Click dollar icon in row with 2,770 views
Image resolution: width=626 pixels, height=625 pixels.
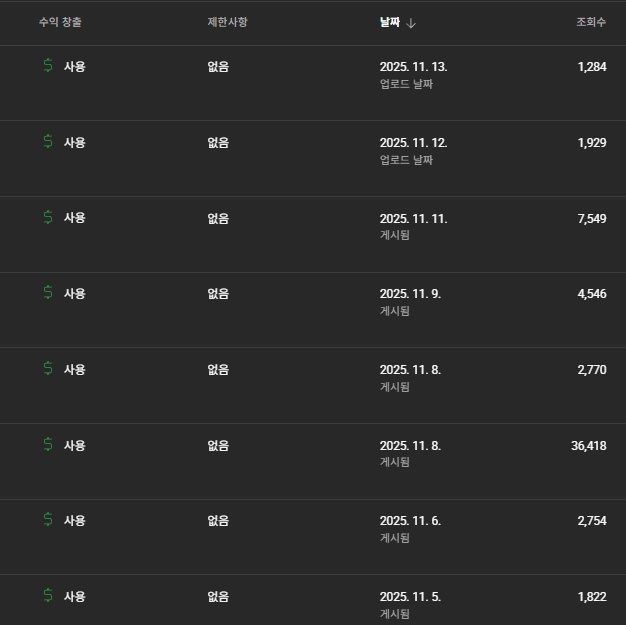(48, 369)
